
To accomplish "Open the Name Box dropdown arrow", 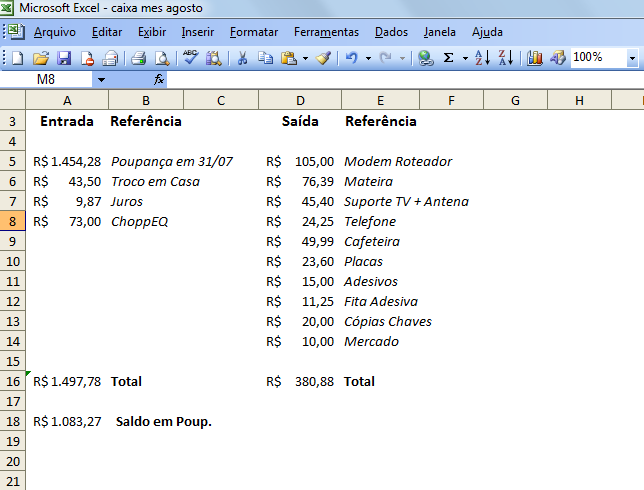I will coord(101,80).
